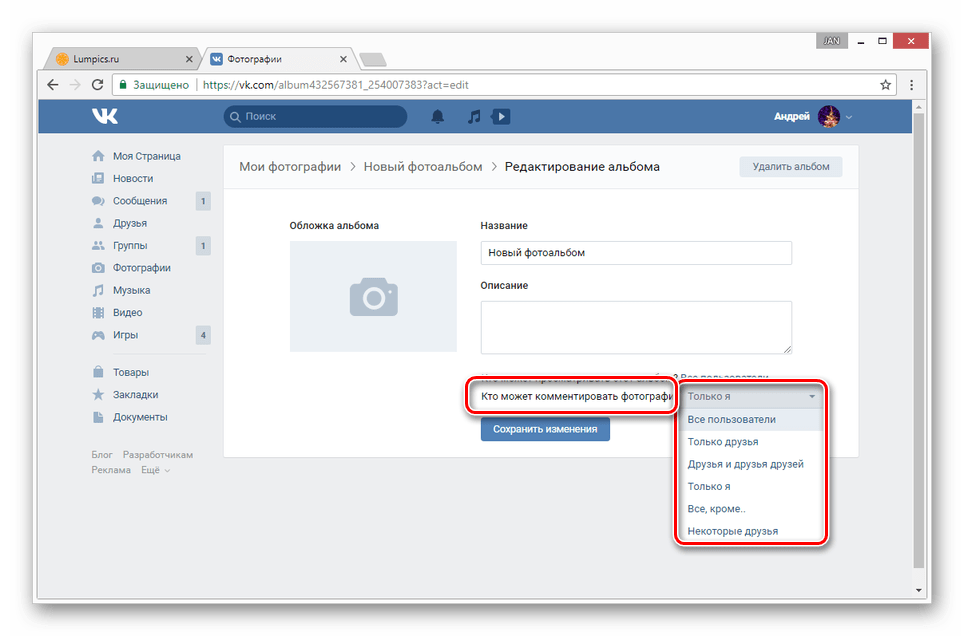Viewport: 964px width, 636px height.
Task: Open the music note icon in header
Action: [473, 116]
